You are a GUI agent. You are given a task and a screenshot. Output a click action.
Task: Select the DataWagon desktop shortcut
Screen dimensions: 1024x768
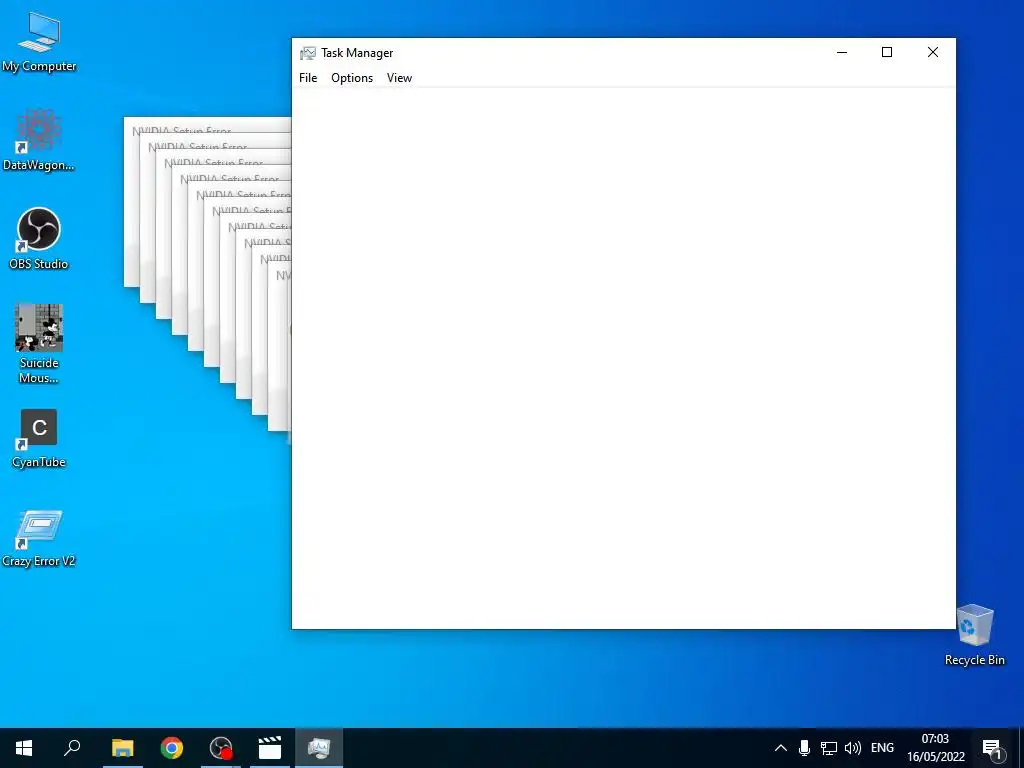39,140
